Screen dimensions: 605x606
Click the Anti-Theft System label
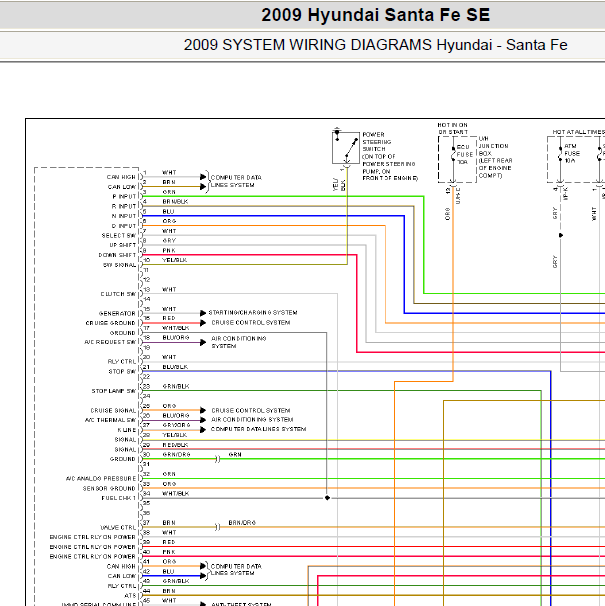tap(241, 604)
